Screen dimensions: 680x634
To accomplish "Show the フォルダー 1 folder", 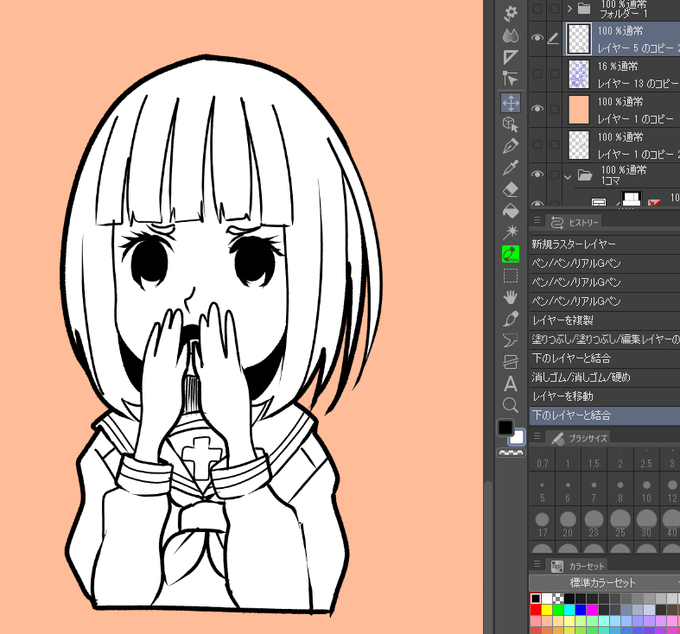I will 537,8.
